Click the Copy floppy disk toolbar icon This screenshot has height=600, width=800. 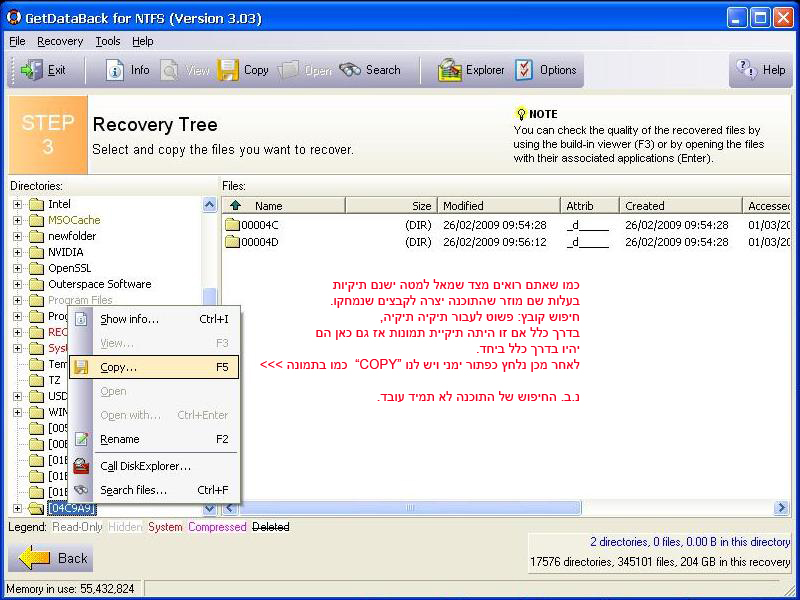coord(228,70)
